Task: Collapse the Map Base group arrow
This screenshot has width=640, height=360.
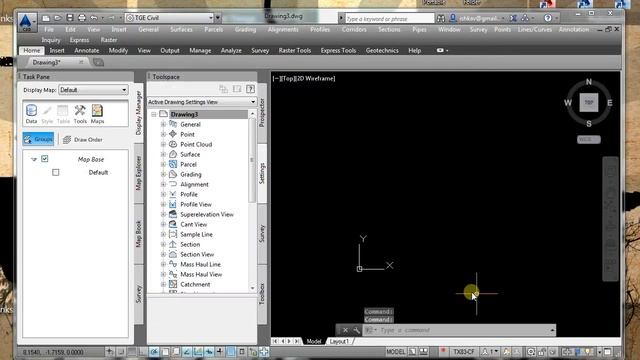Action: click(x=34, y=159)
